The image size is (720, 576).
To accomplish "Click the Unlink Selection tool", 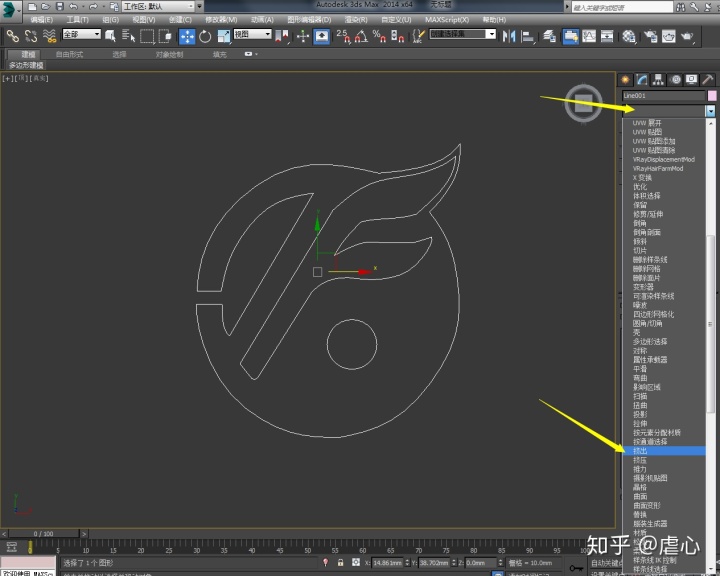I will tap(31, 36).
